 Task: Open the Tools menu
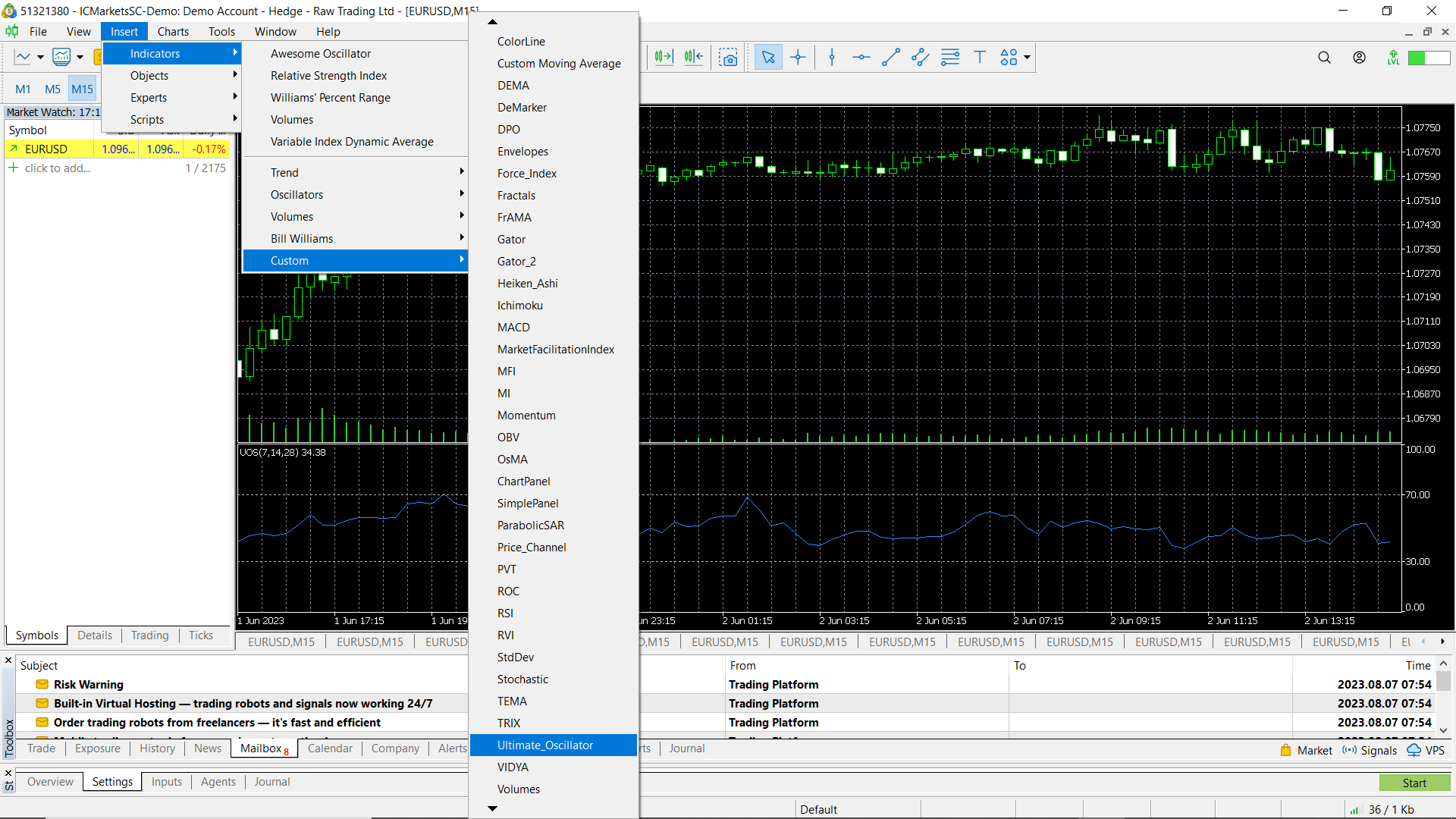[221, 32]
